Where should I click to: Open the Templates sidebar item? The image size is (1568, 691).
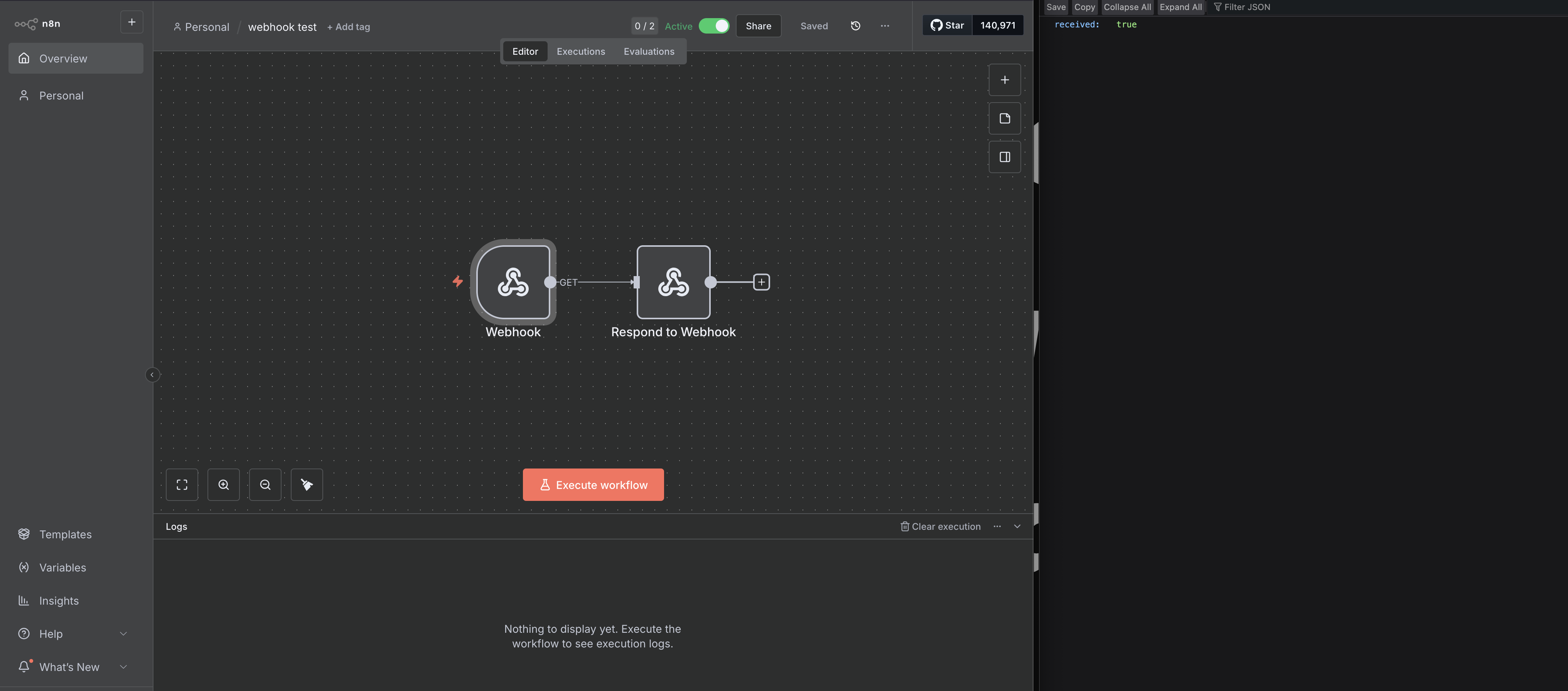pyautogui.click(x=65, y=534)
